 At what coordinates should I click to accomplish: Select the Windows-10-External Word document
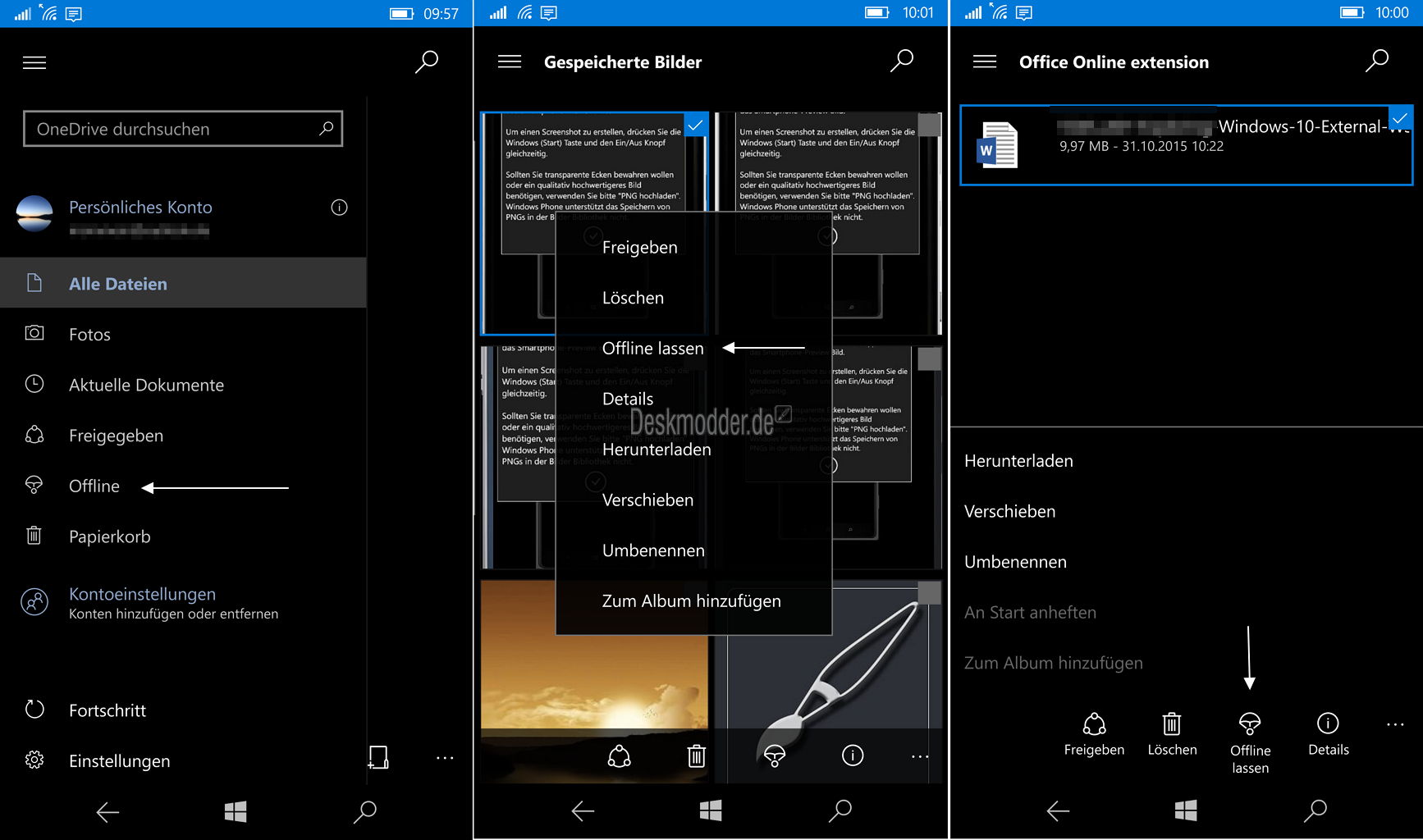[1187, 145]
